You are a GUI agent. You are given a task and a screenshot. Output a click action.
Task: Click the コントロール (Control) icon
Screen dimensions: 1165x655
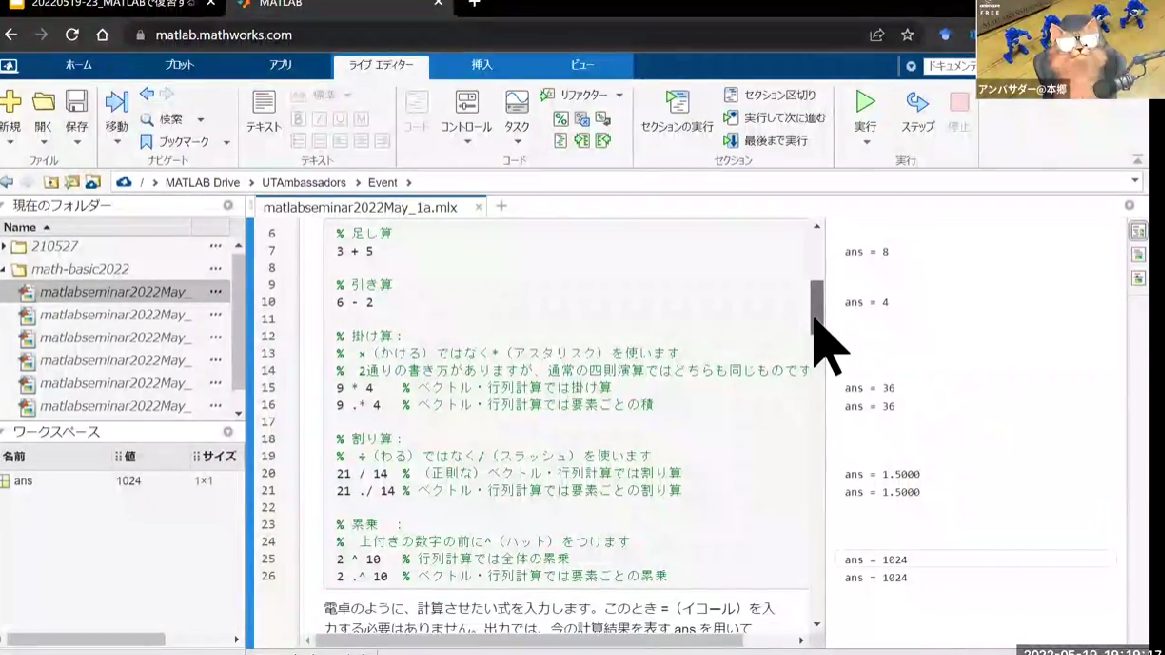pos(467,102)
